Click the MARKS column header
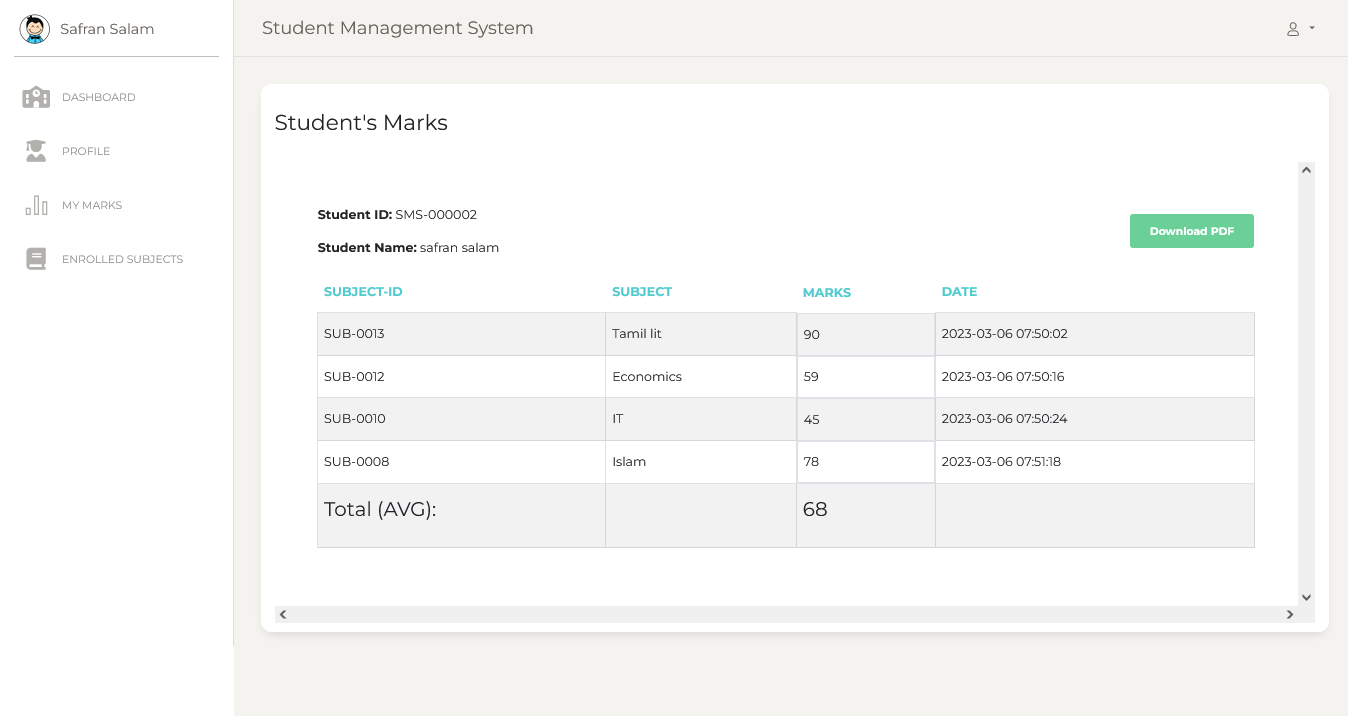 click(827, 292)
